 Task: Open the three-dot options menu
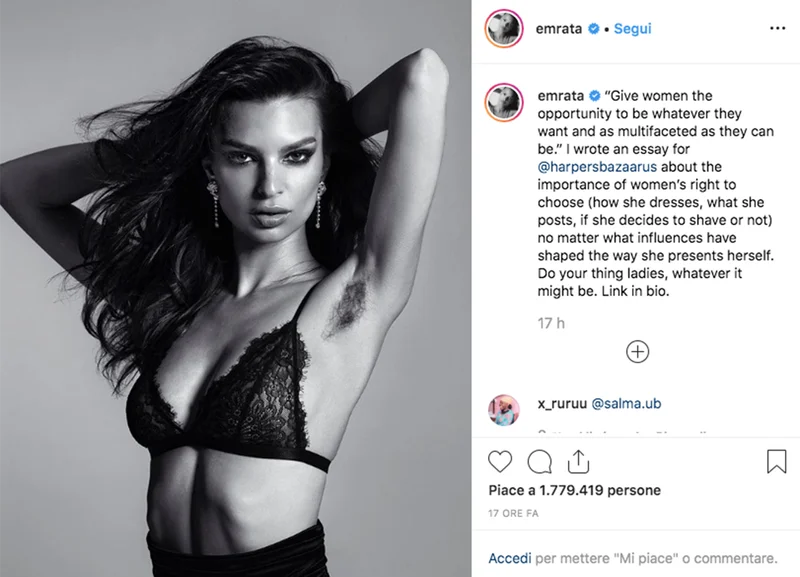tap(778, 28)
